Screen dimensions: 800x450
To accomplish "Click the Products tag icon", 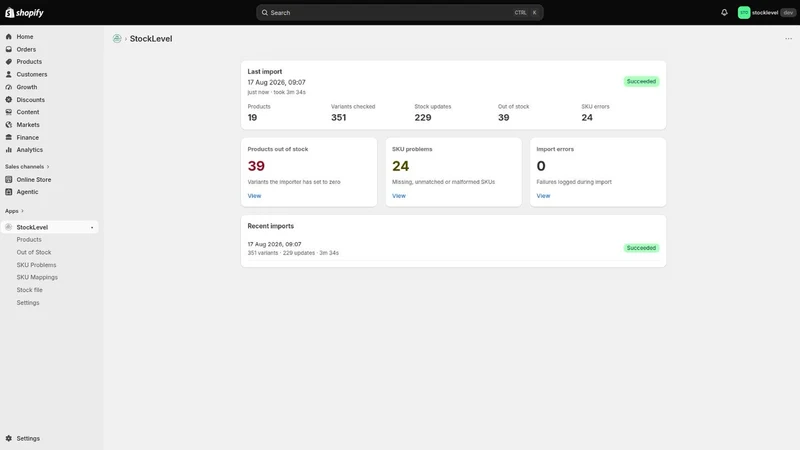I will 9,62.
